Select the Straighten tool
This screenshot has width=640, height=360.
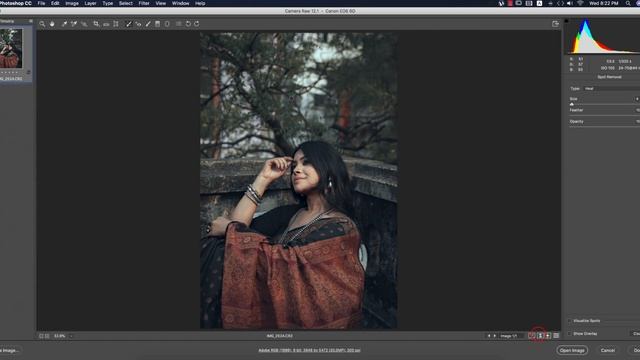click(106, 24)
